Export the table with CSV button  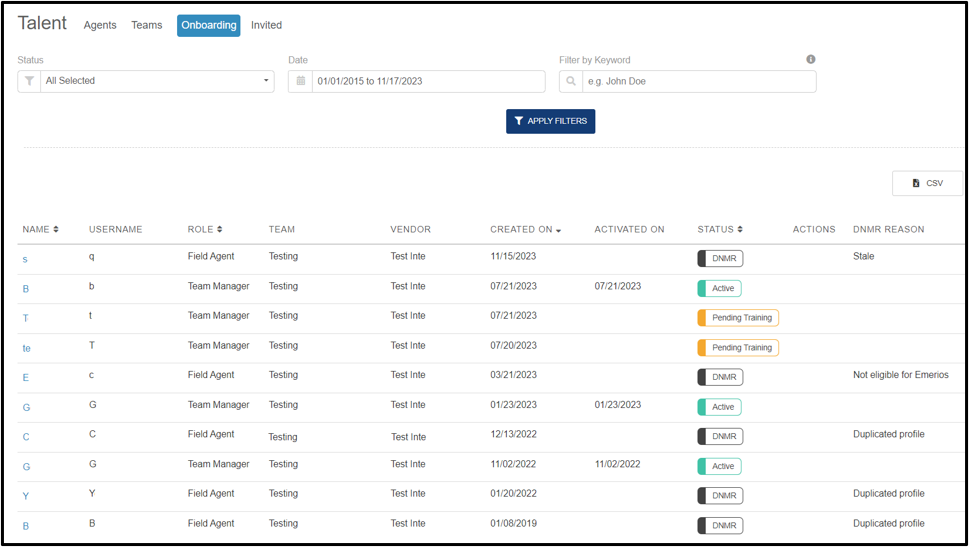tap(927, 183)
